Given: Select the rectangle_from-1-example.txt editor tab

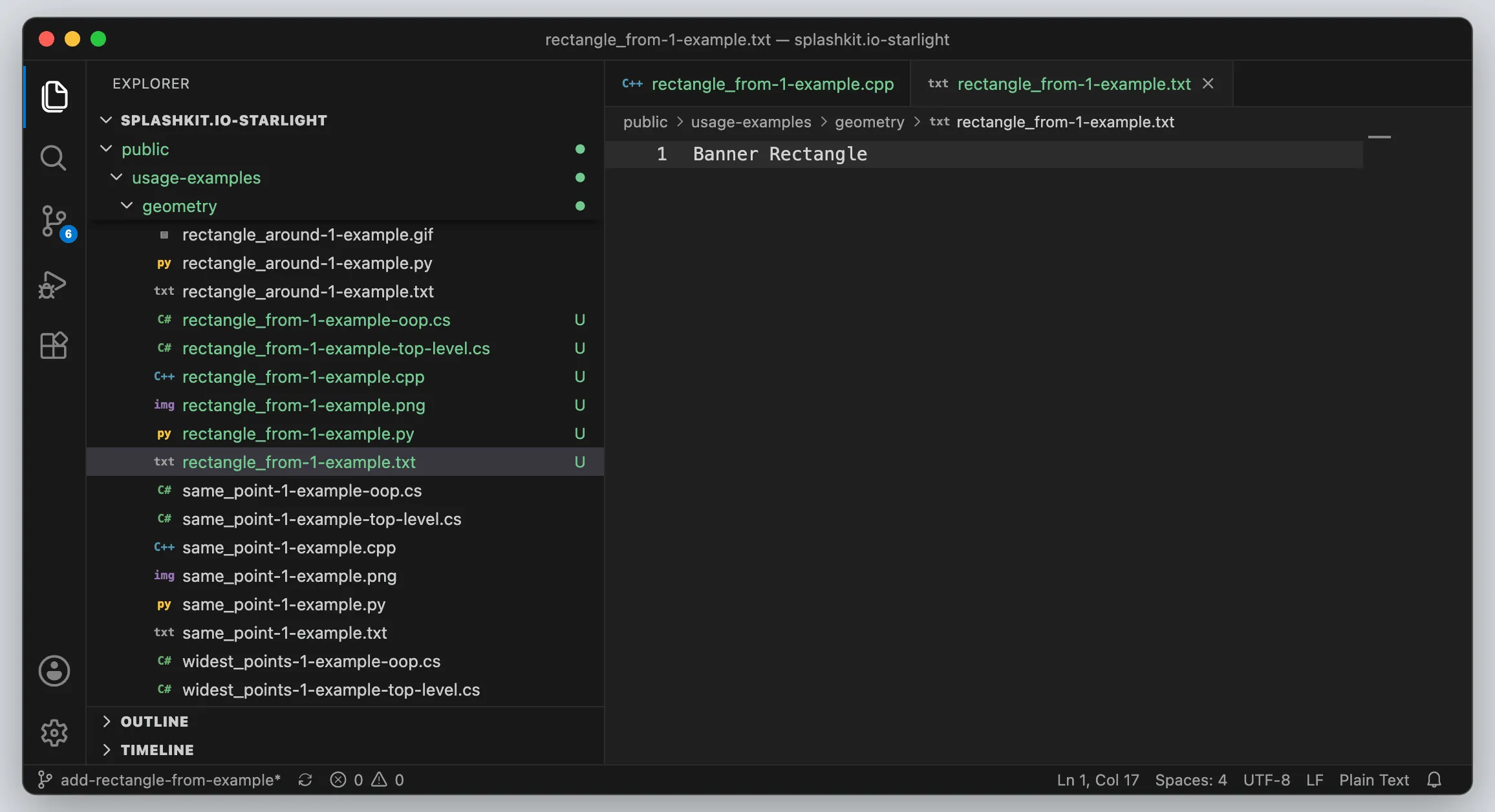Looking at the screenshot, I should 1071,83.
